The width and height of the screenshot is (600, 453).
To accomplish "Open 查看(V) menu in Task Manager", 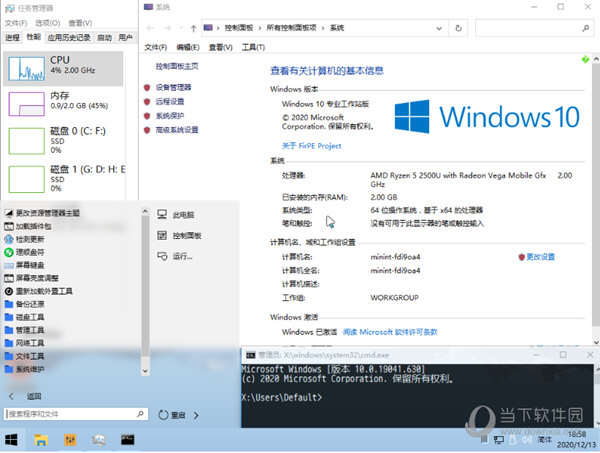I will point(80,23).
